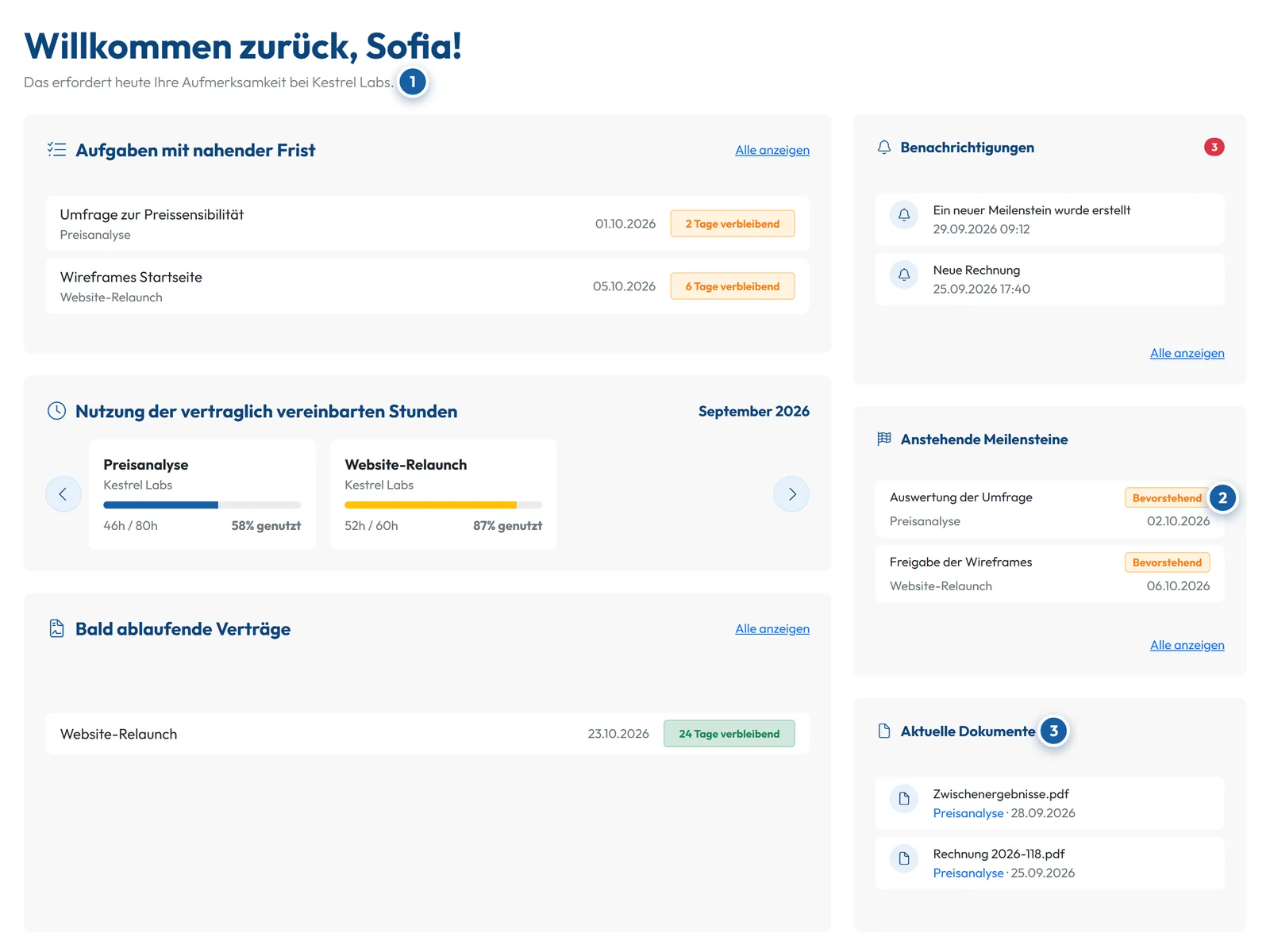Open the Freigabe der Wireframes milestone

[1049, 574]
